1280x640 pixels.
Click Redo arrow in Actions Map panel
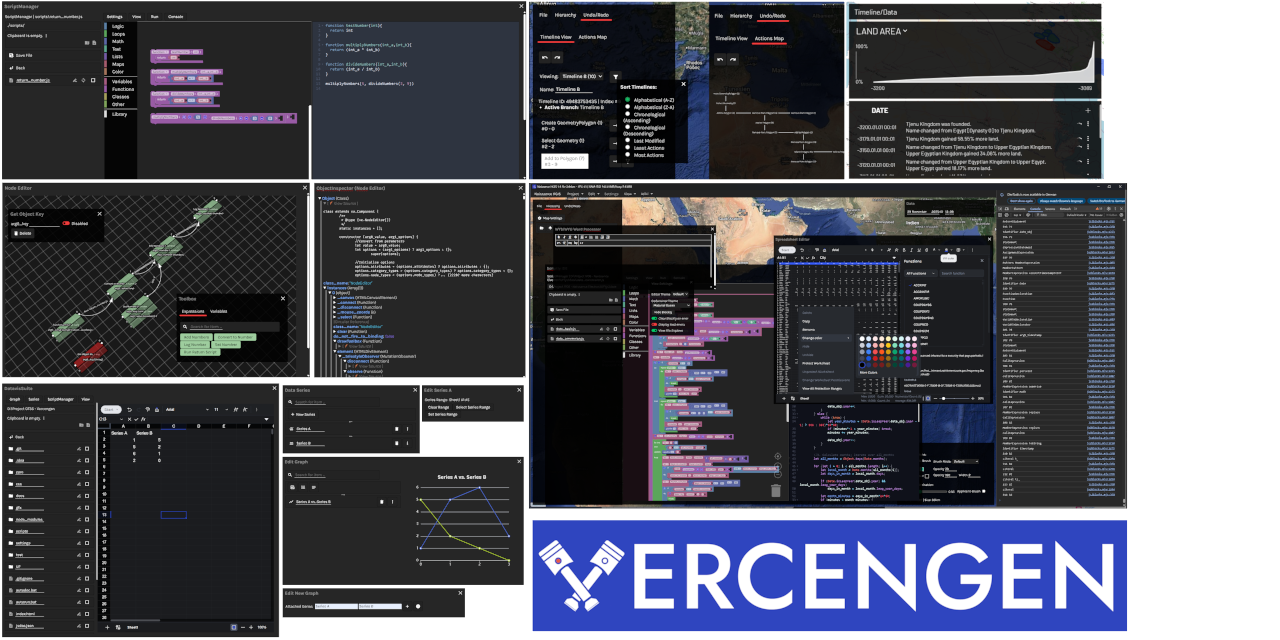click(x=733, y=59)
